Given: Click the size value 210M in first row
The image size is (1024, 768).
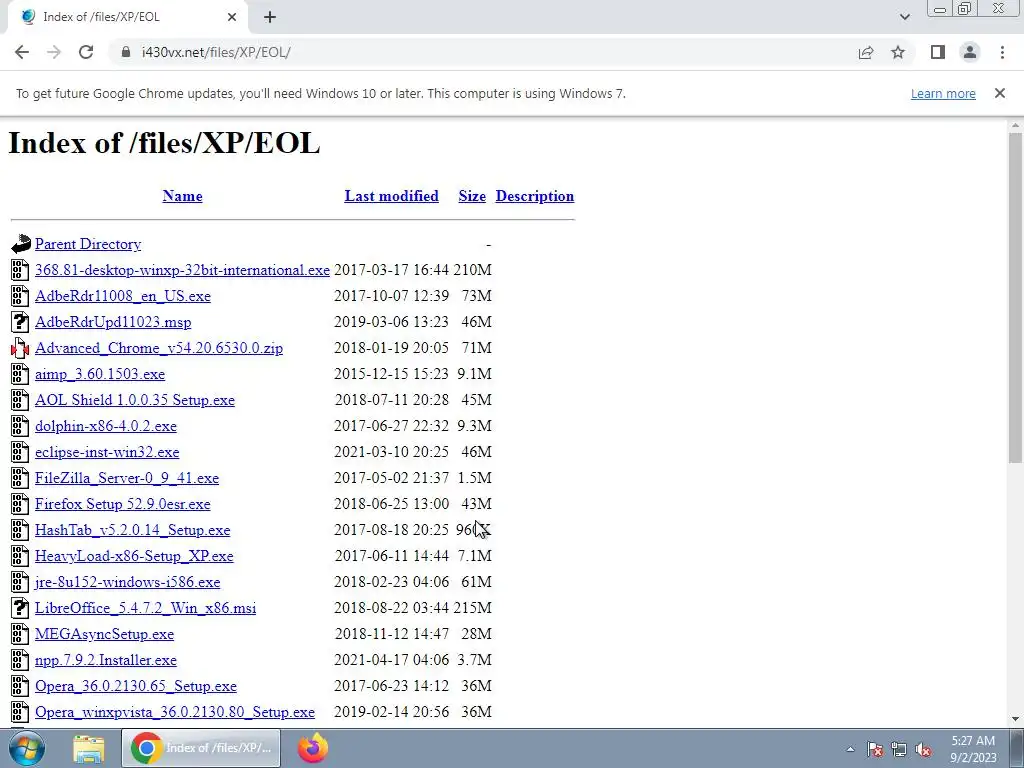Looking at the screenshot, I should coord(472,270).
